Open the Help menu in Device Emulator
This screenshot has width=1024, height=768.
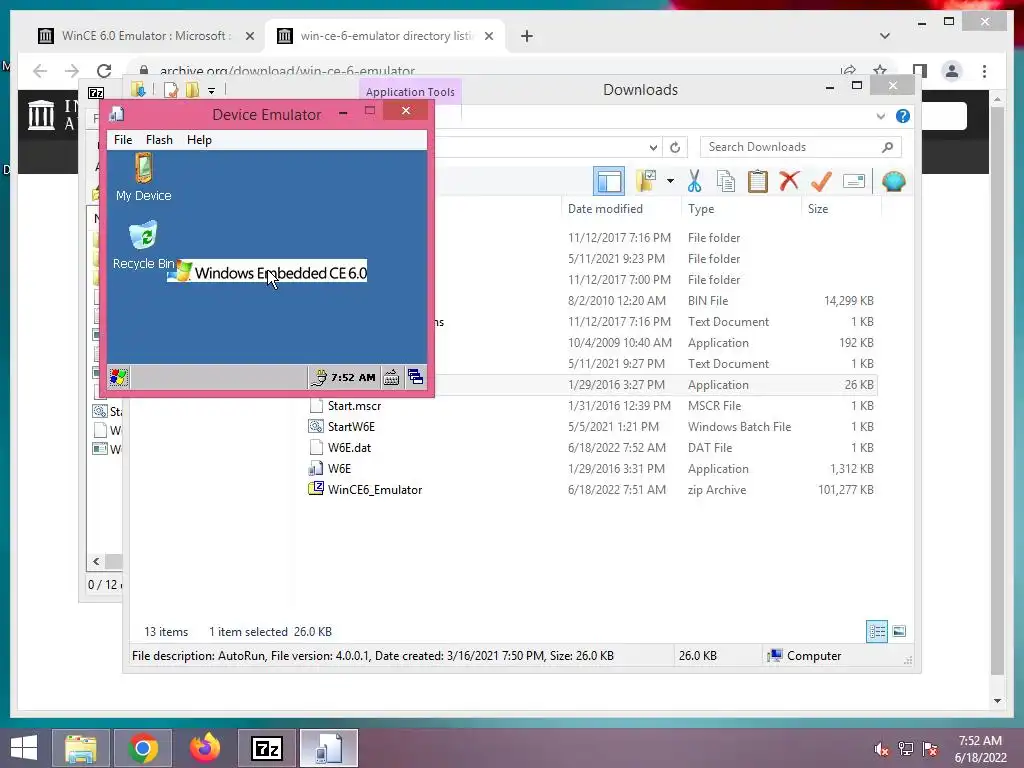[199, 140]
